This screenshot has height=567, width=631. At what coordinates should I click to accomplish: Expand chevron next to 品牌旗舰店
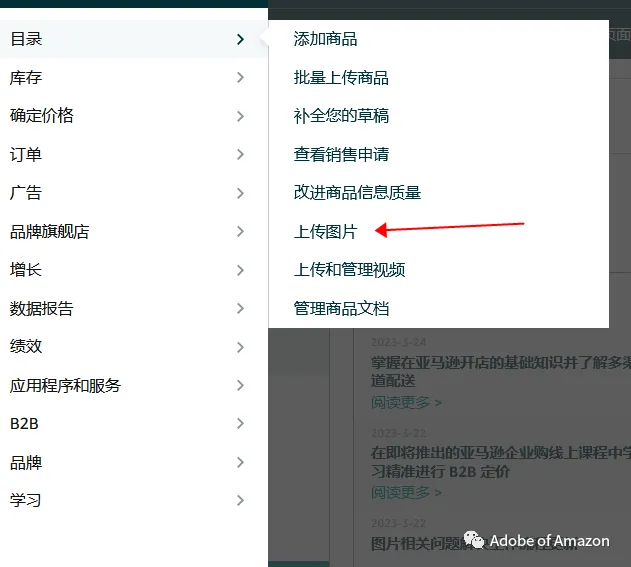(x=240, y=231)
